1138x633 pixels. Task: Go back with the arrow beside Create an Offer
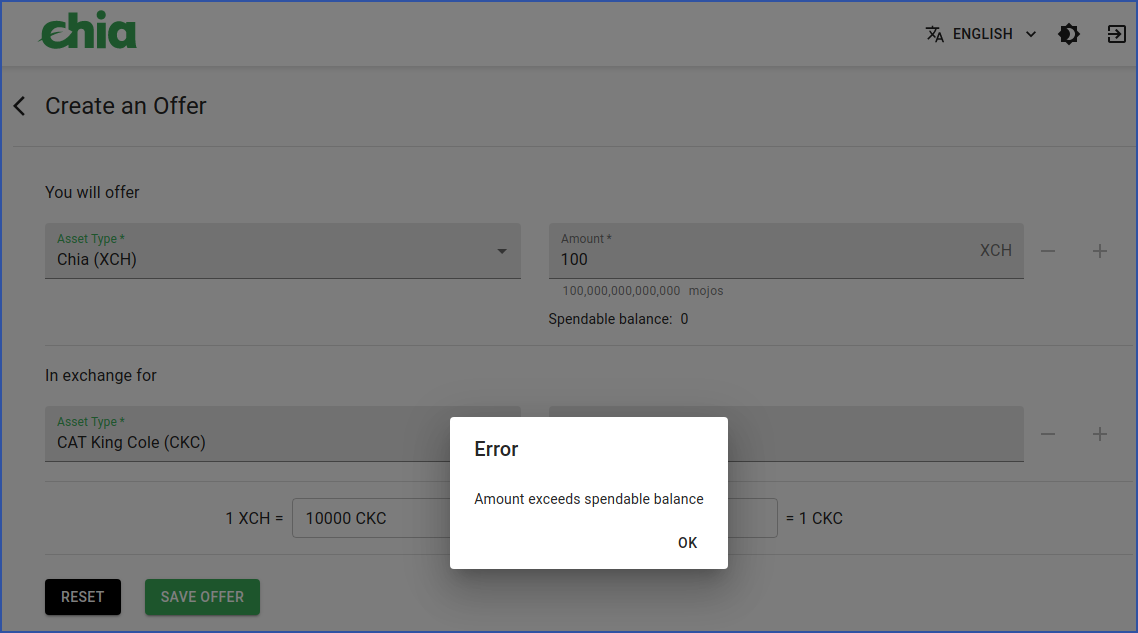(x=20, y=106)
